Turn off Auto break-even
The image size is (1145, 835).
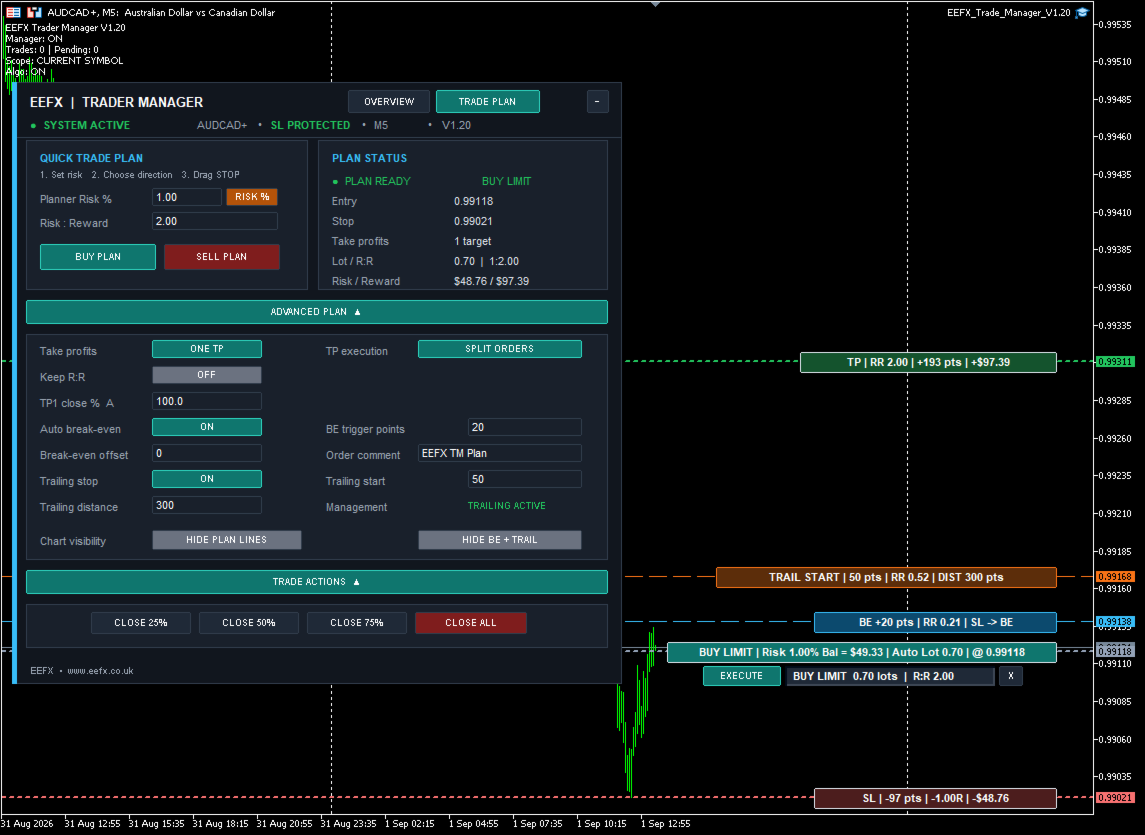[x=207, y=427]
